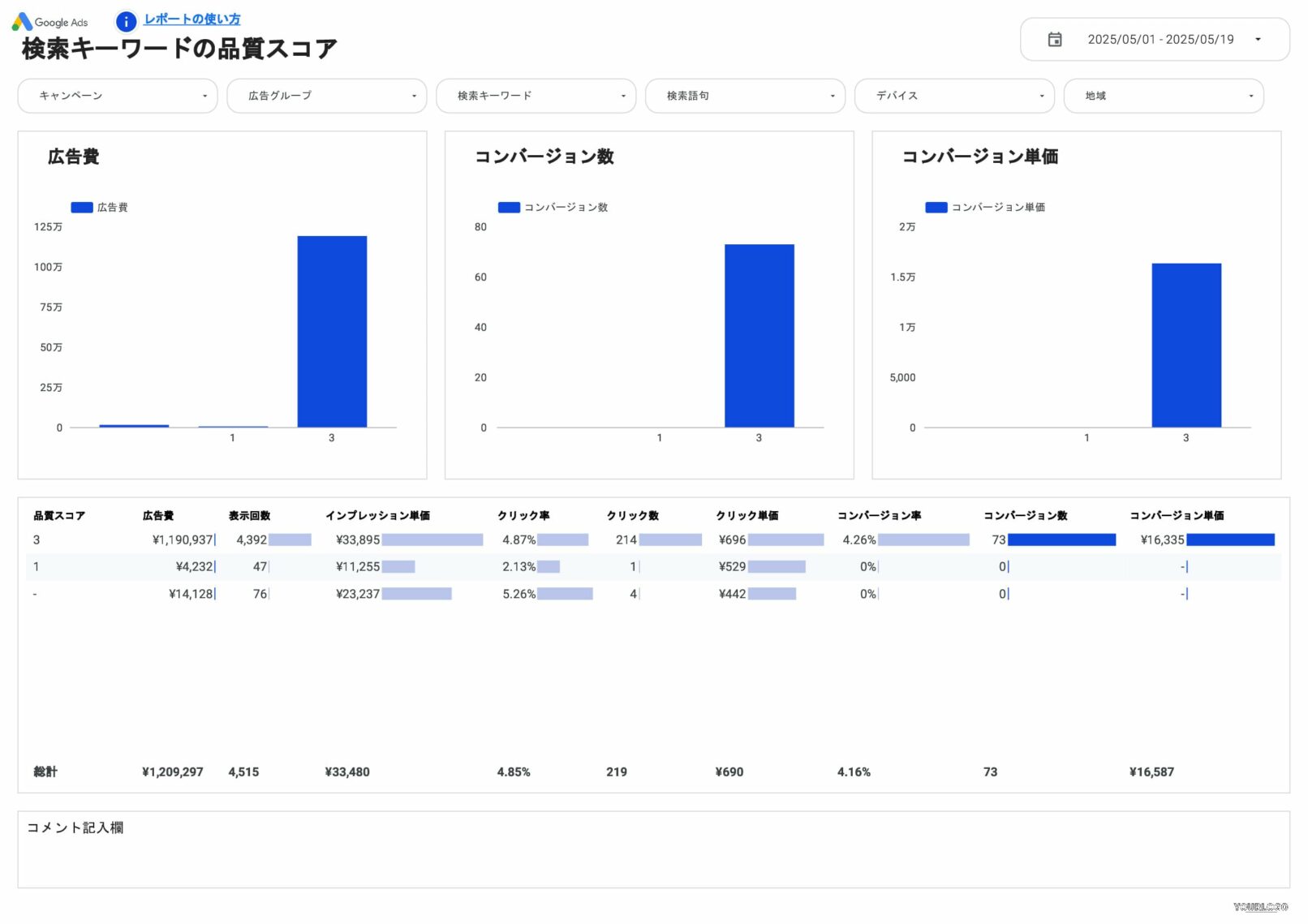Screen dimensions: 1308x924
Task: Open the キャンペーン filter dropdown
Action: pos(117,96)
